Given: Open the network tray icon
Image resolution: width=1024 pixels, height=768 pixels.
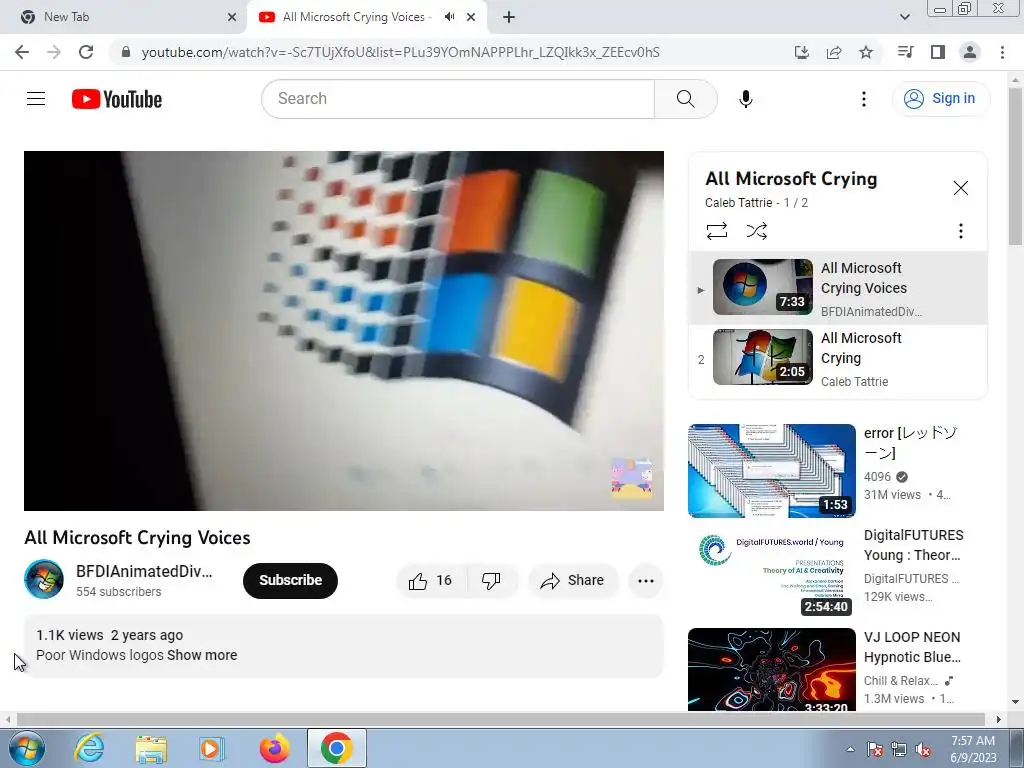Looking at the screenshot, I should (x=899, y=749).
